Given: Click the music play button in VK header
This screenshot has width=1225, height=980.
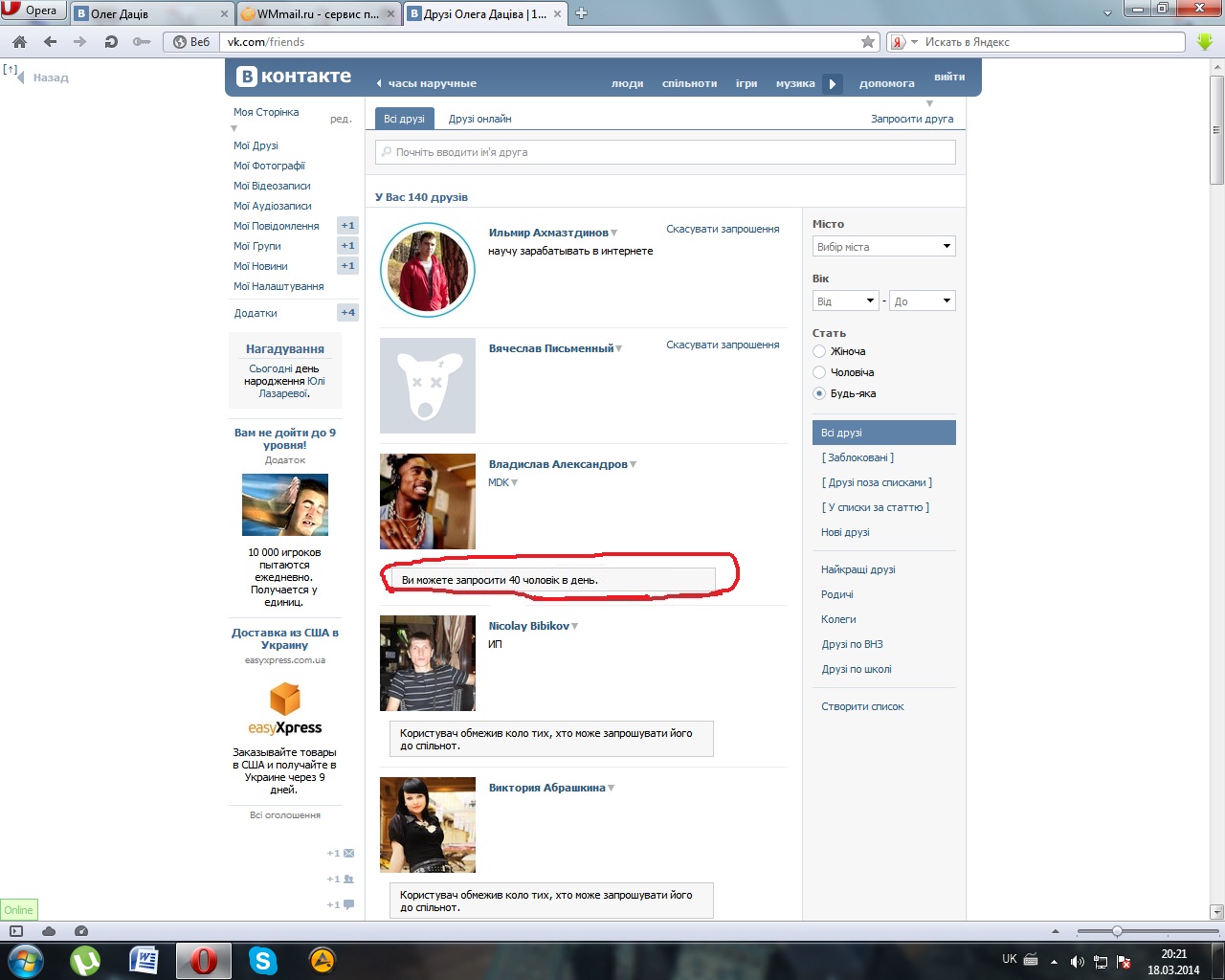Looking at the screenshot, I should (x=833, y=83).
